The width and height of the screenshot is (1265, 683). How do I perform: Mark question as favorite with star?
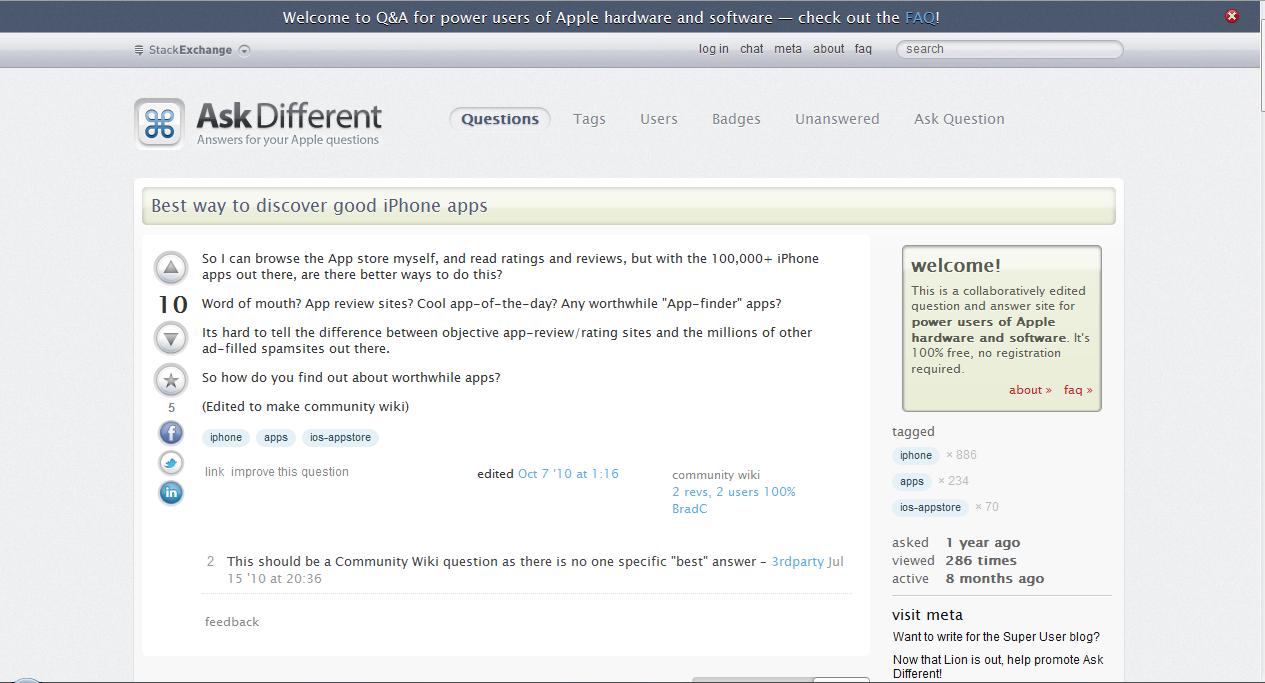(171, 380)
